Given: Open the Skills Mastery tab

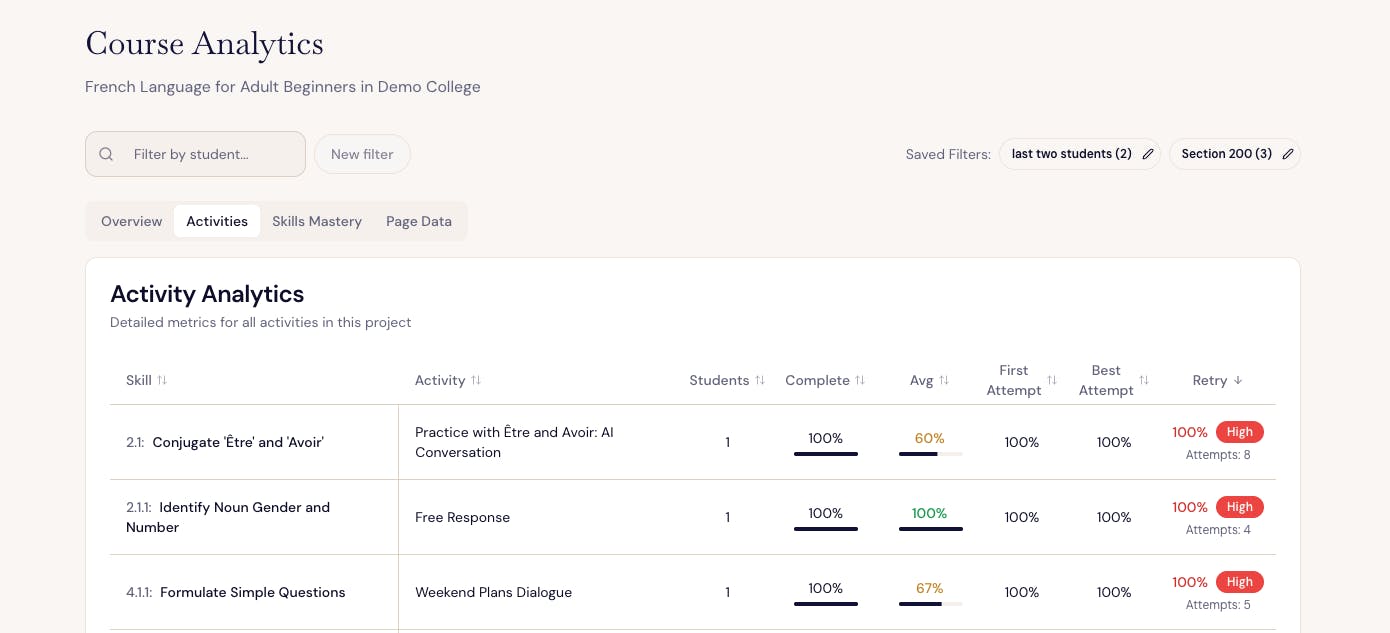Looking at the screenshot, I should pos(317,221).
